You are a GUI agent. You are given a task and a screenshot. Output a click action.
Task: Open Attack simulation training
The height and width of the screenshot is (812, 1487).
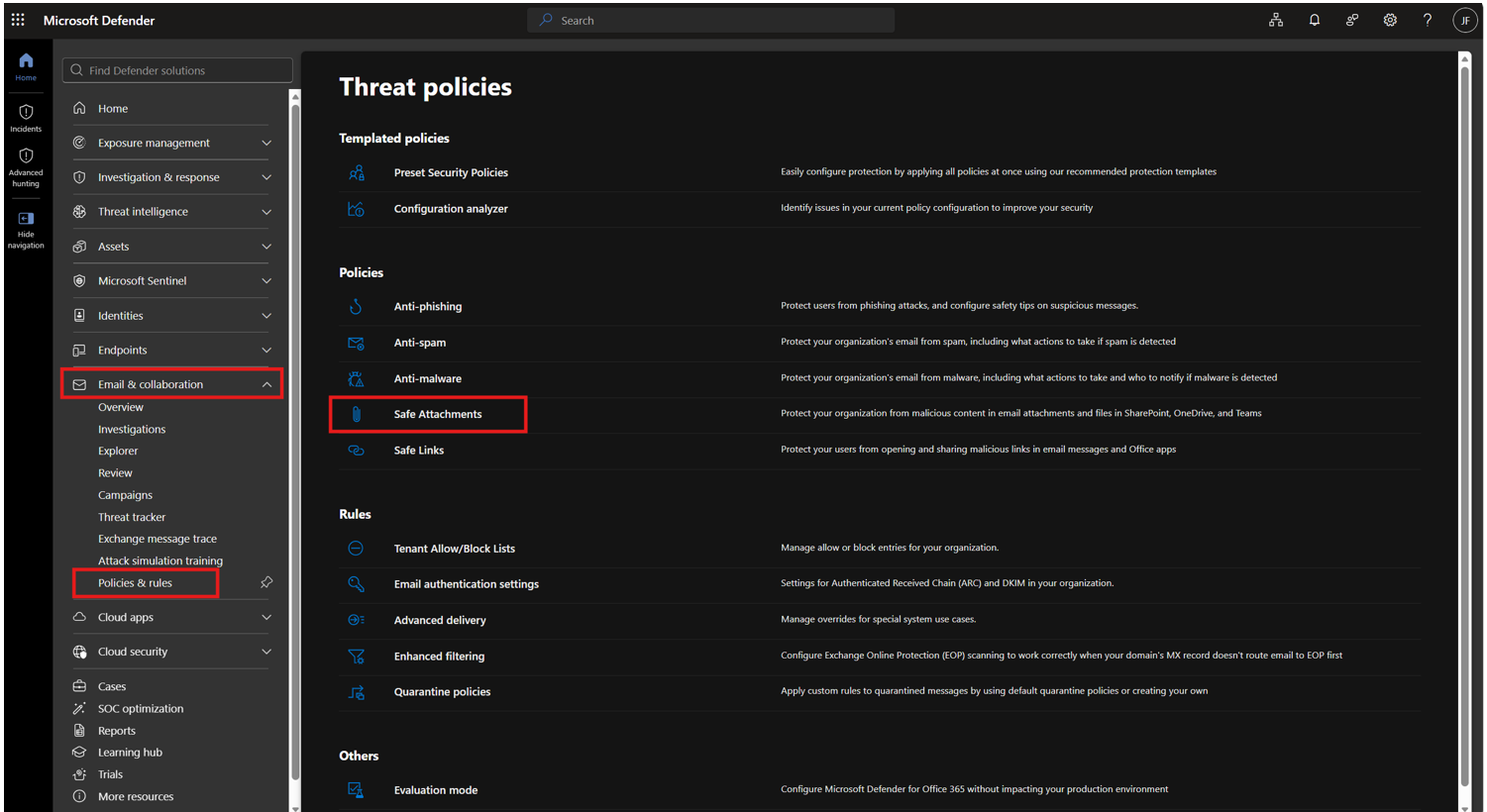click(x=160, y=560)
